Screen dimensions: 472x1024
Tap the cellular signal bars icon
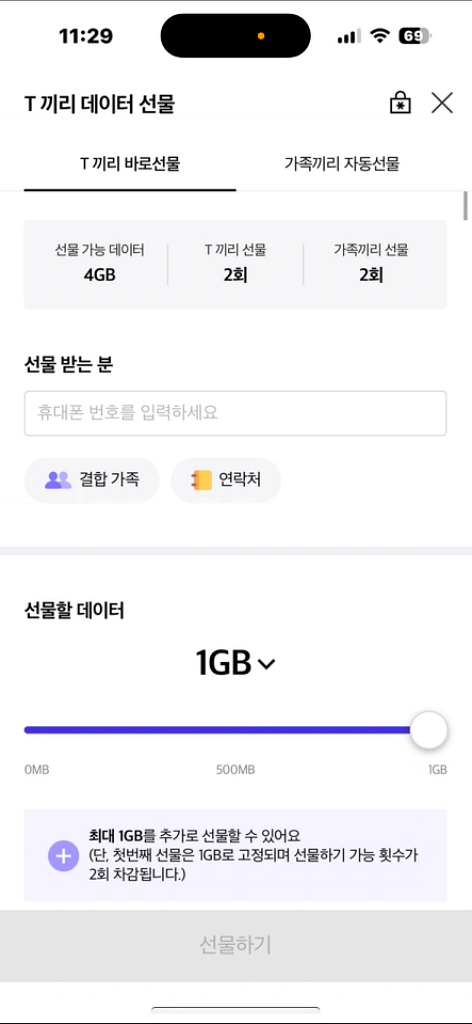[x=349, y=37]
